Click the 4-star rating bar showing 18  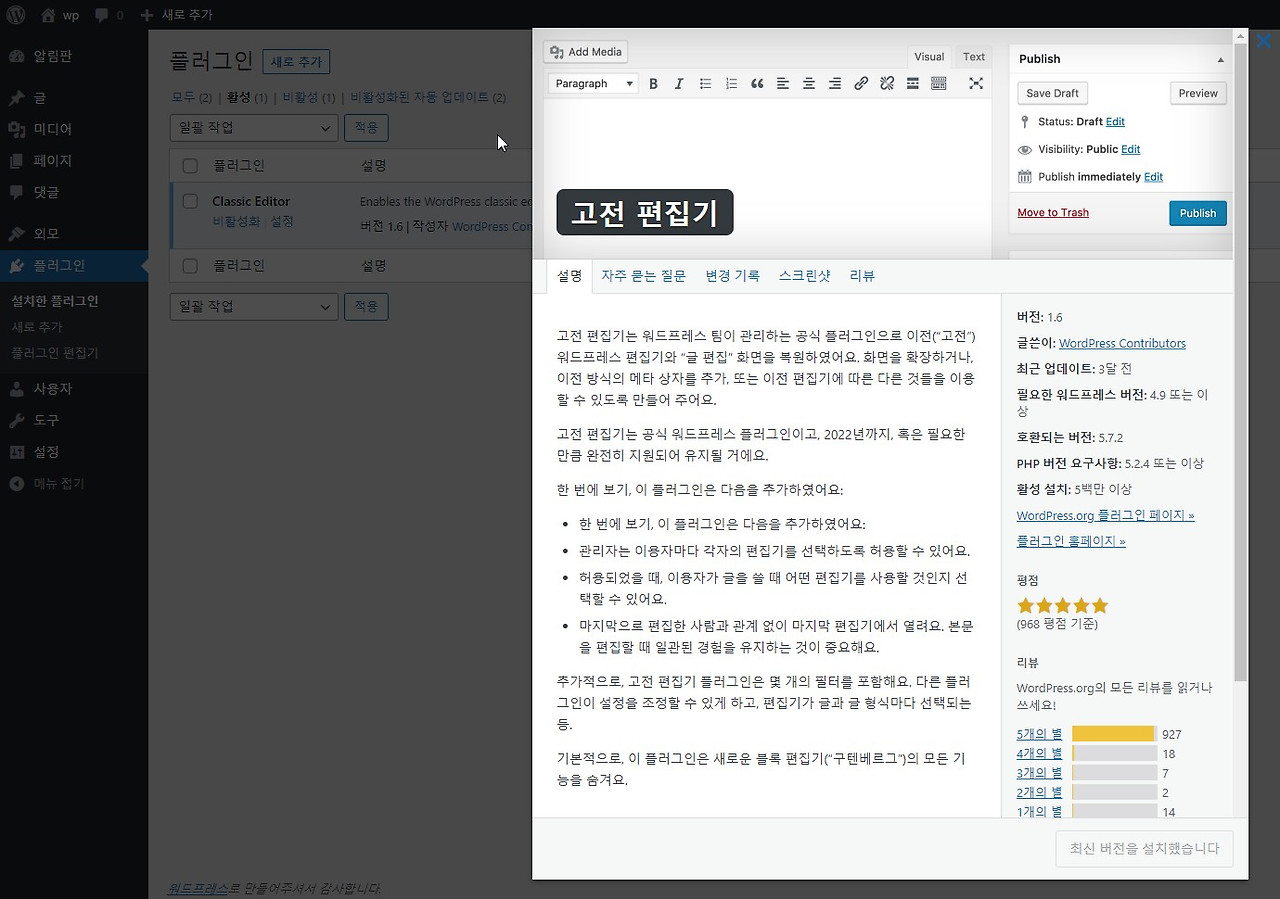(1114, 754)
